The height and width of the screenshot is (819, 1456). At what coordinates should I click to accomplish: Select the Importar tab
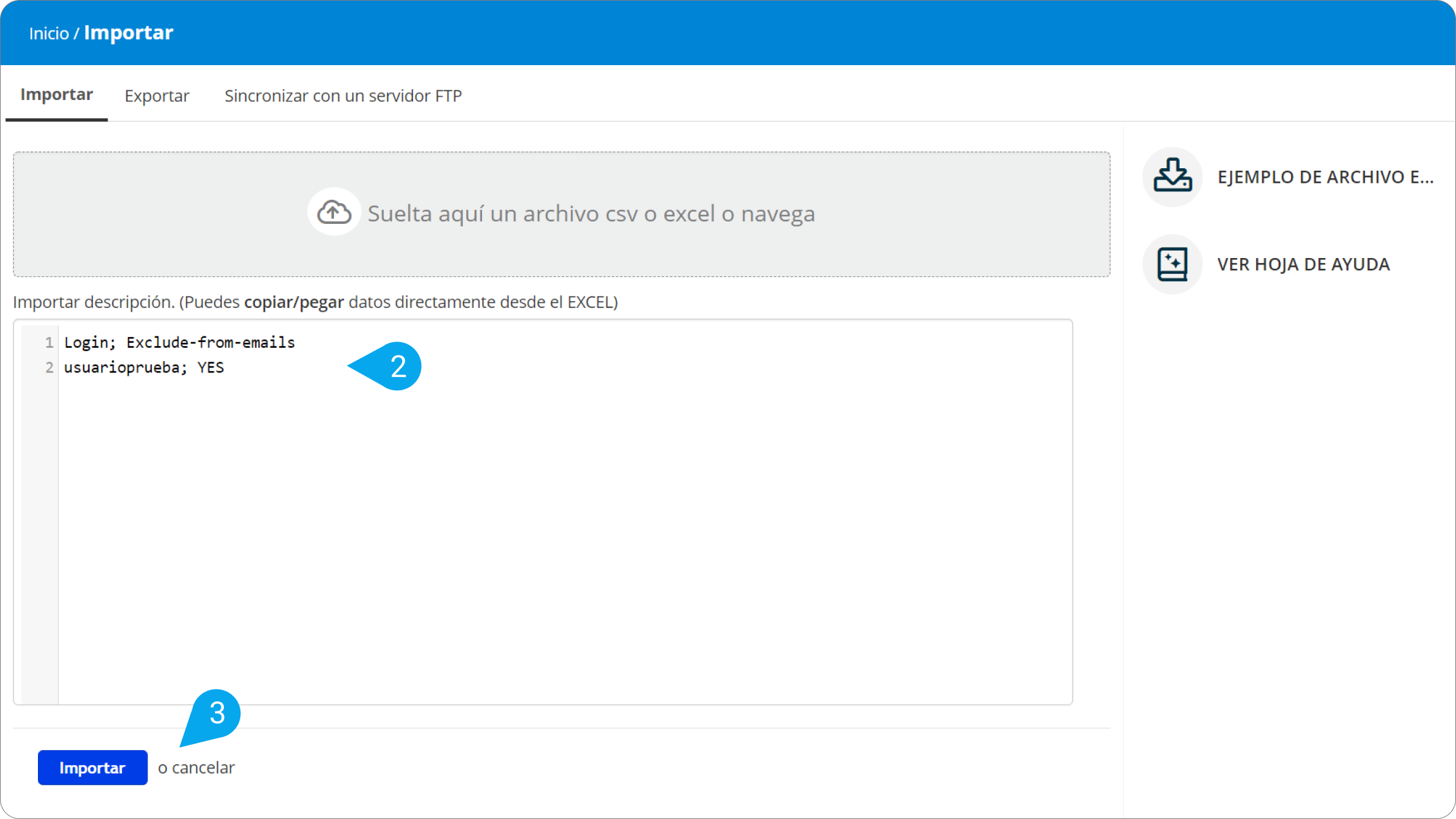[56, 94]
